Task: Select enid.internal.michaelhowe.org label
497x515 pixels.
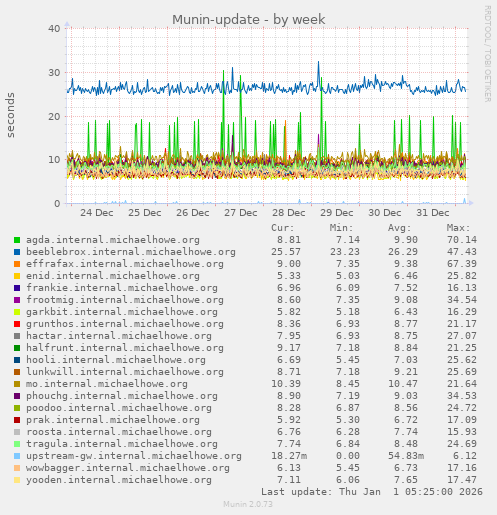Action: (x=113, y=276)
